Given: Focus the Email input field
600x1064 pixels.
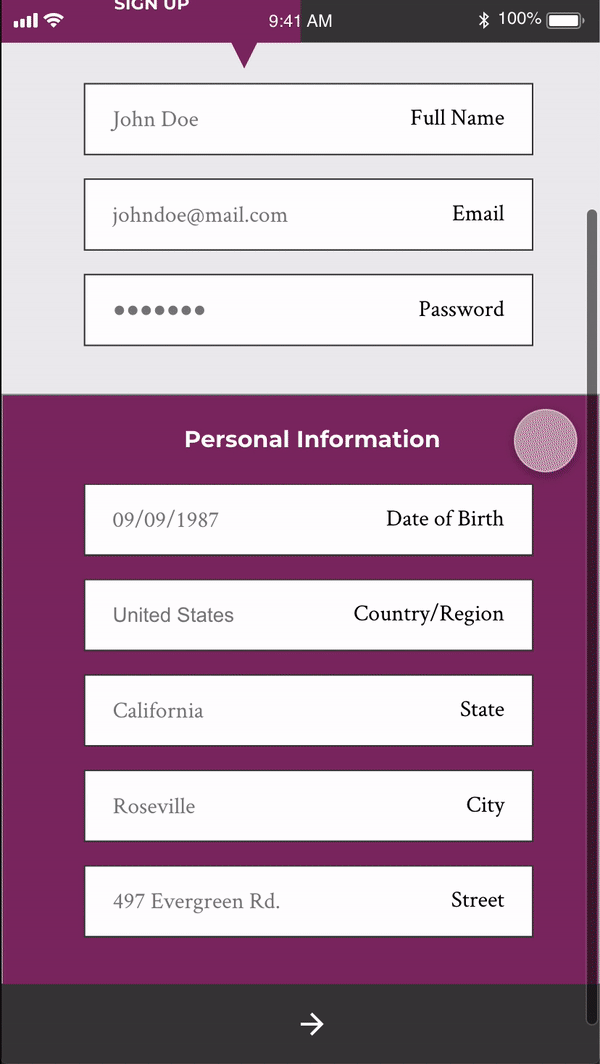Looking at the screenshot, I should click(308, 214).
